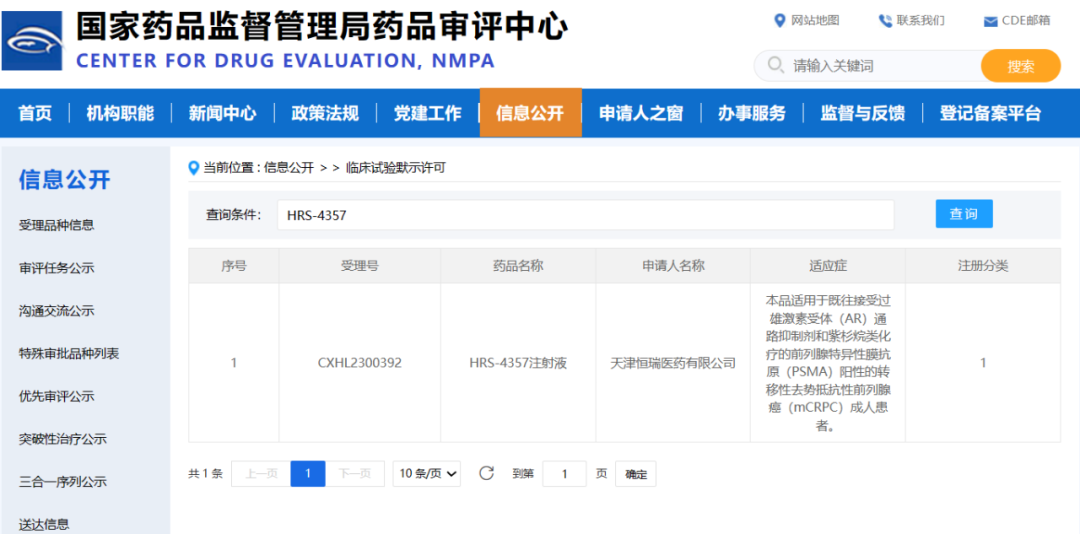Open the 登记备案平台 menu
This screenshot has height=534, width=1080.
[x=990, y=113]
